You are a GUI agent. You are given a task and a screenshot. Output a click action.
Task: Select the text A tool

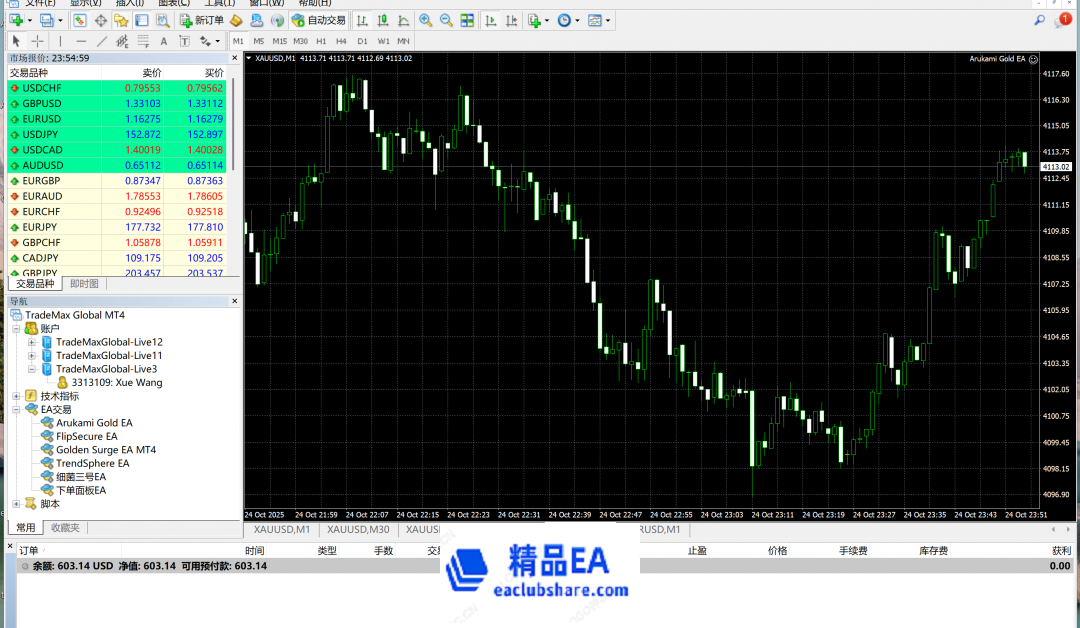[164, 41]
